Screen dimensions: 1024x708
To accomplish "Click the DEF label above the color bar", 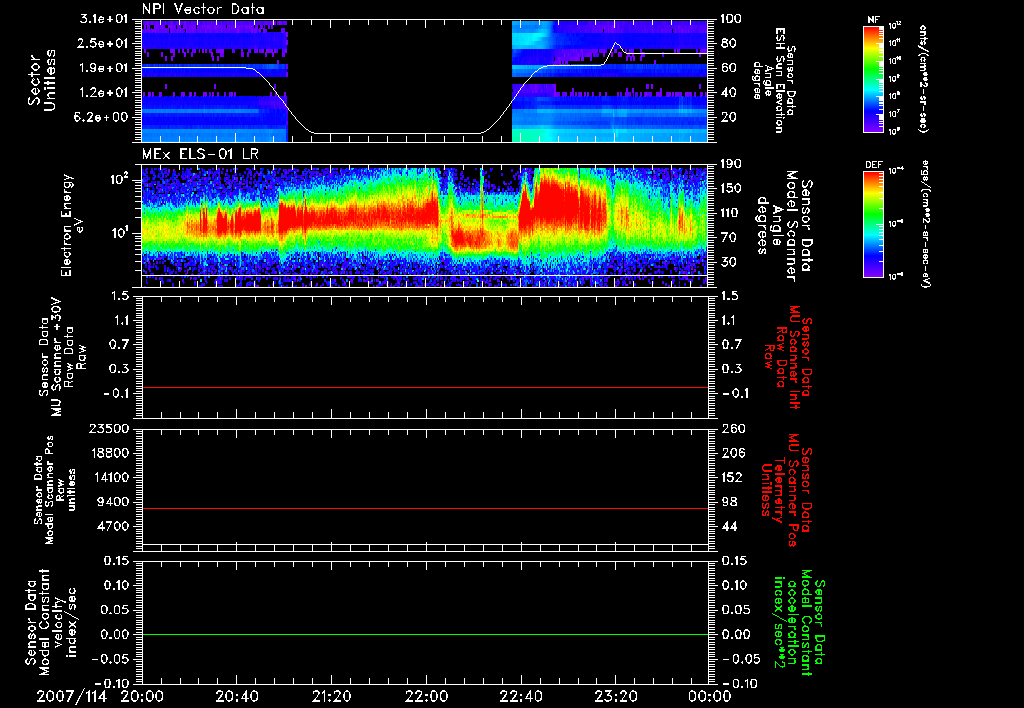I will coord(873,165).
